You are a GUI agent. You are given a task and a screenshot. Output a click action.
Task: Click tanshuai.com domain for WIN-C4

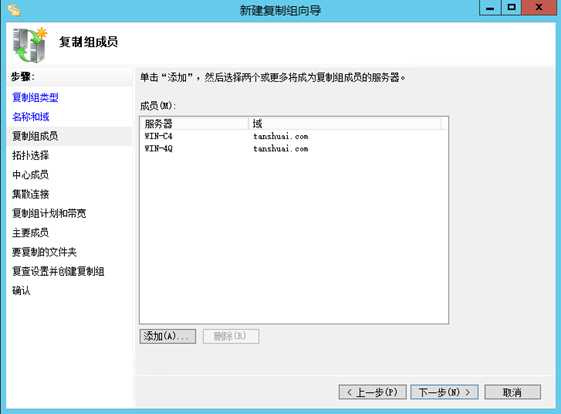pos(280,136)
